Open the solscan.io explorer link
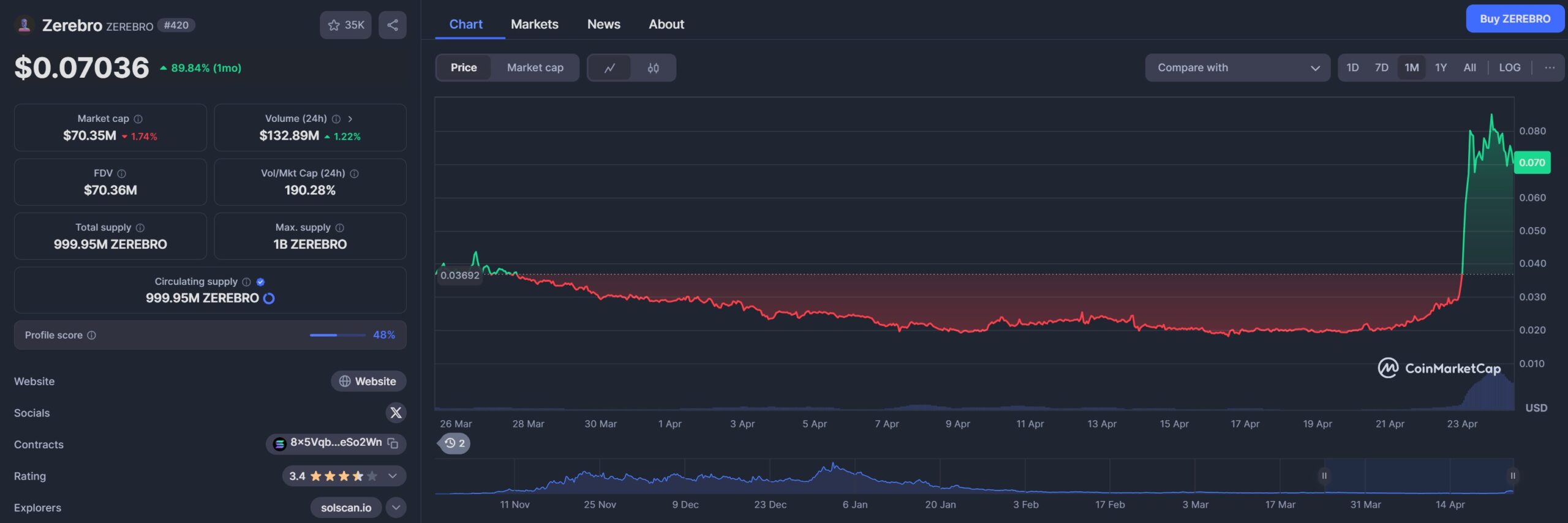Image resolution: width=1568 pixels, height=523 pixels. (x=346, y=508)
